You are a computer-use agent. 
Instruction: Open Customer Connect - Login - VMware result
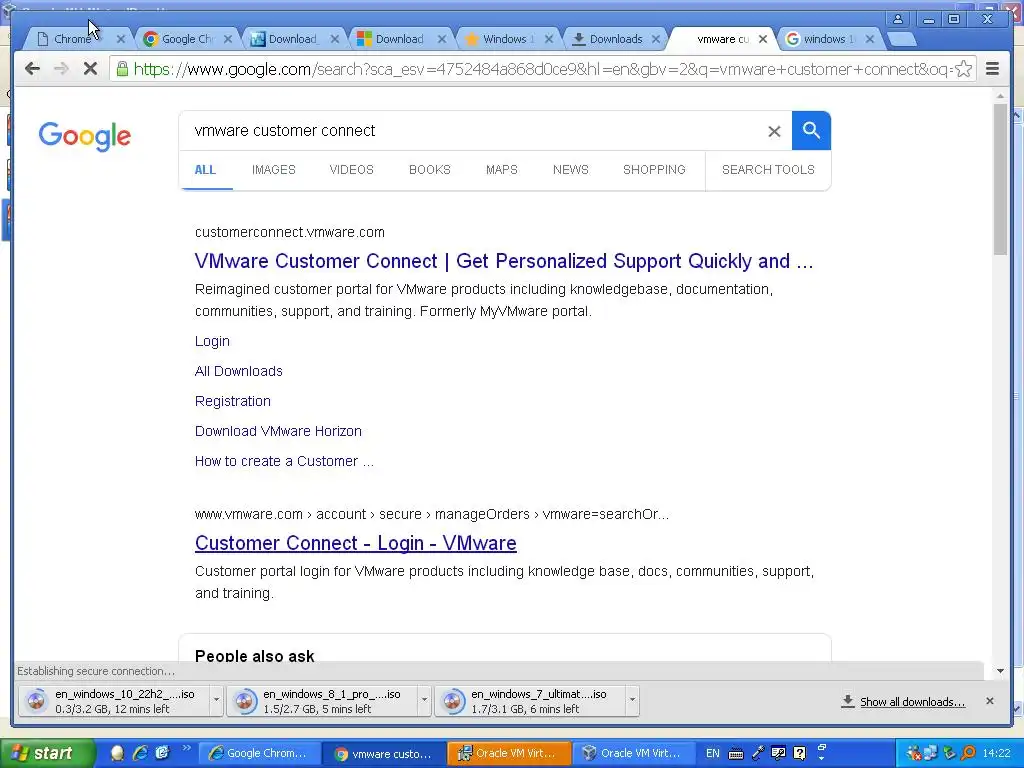point(355,543)
